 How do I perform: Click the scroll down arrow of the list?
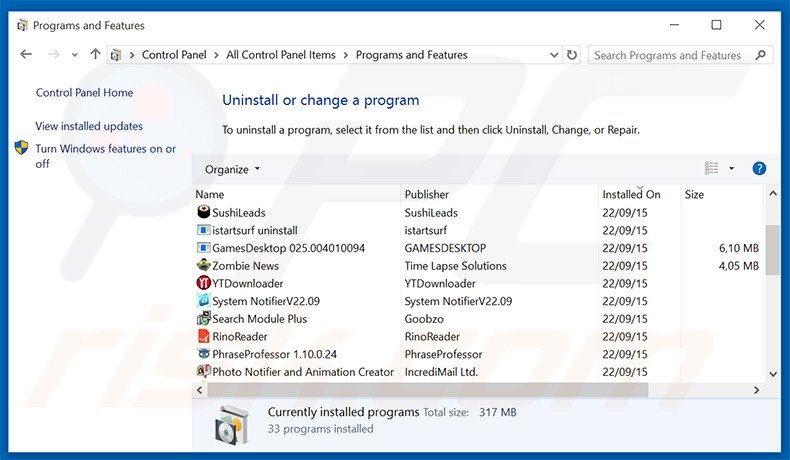[x=773, y=373]
